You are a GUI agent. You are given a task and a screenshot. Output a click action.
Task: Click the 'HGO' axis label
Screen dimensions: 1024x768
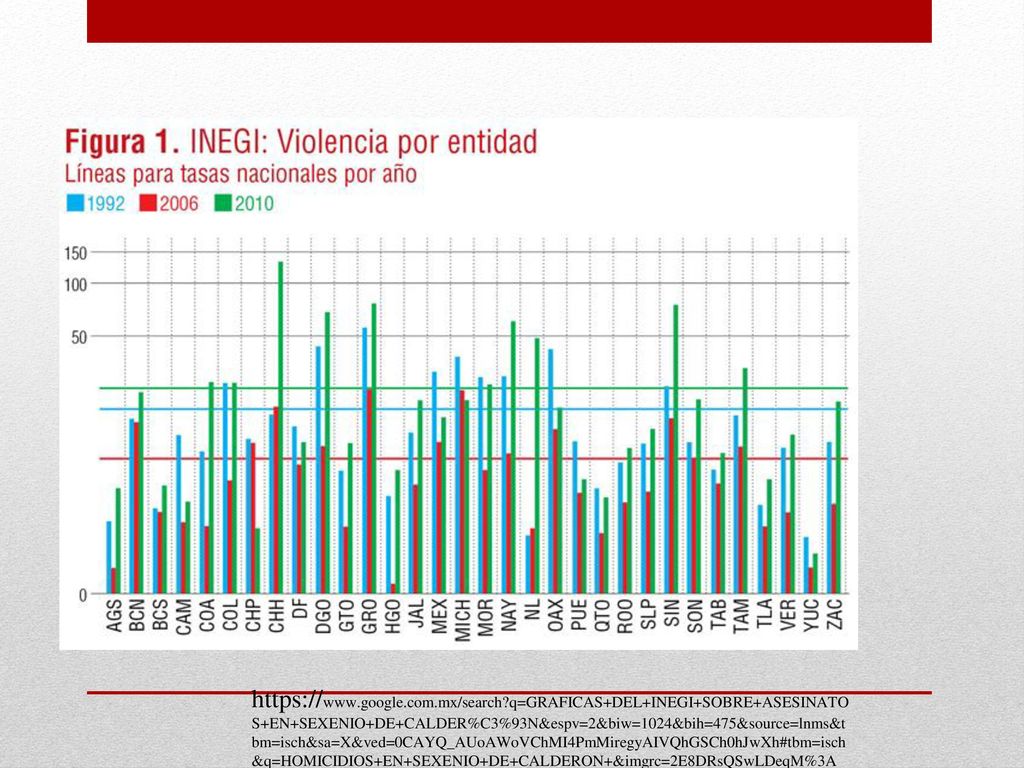[x=392, y=616]
